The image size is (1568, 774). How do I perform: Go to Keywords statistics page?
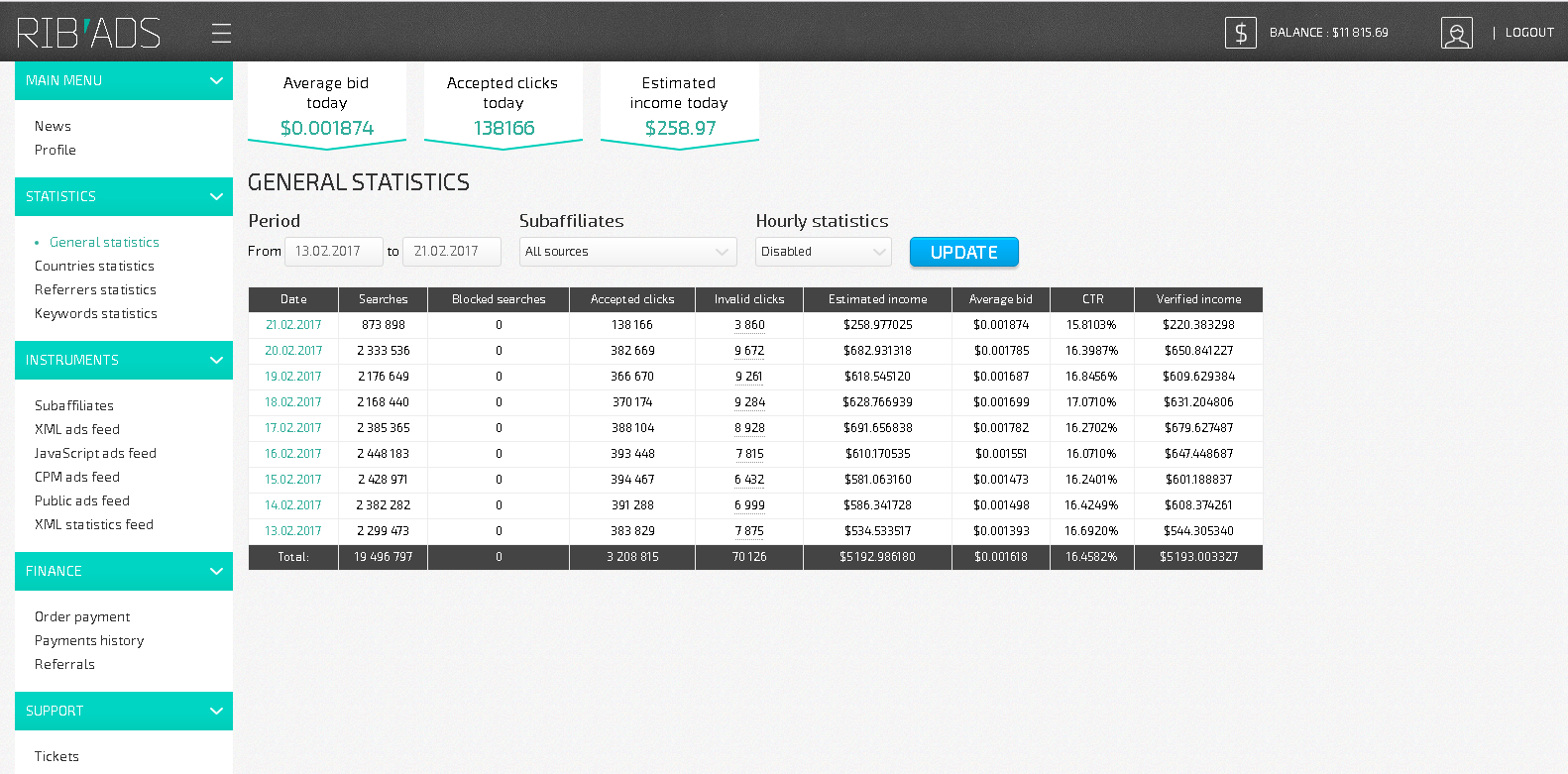pos(95,314)
